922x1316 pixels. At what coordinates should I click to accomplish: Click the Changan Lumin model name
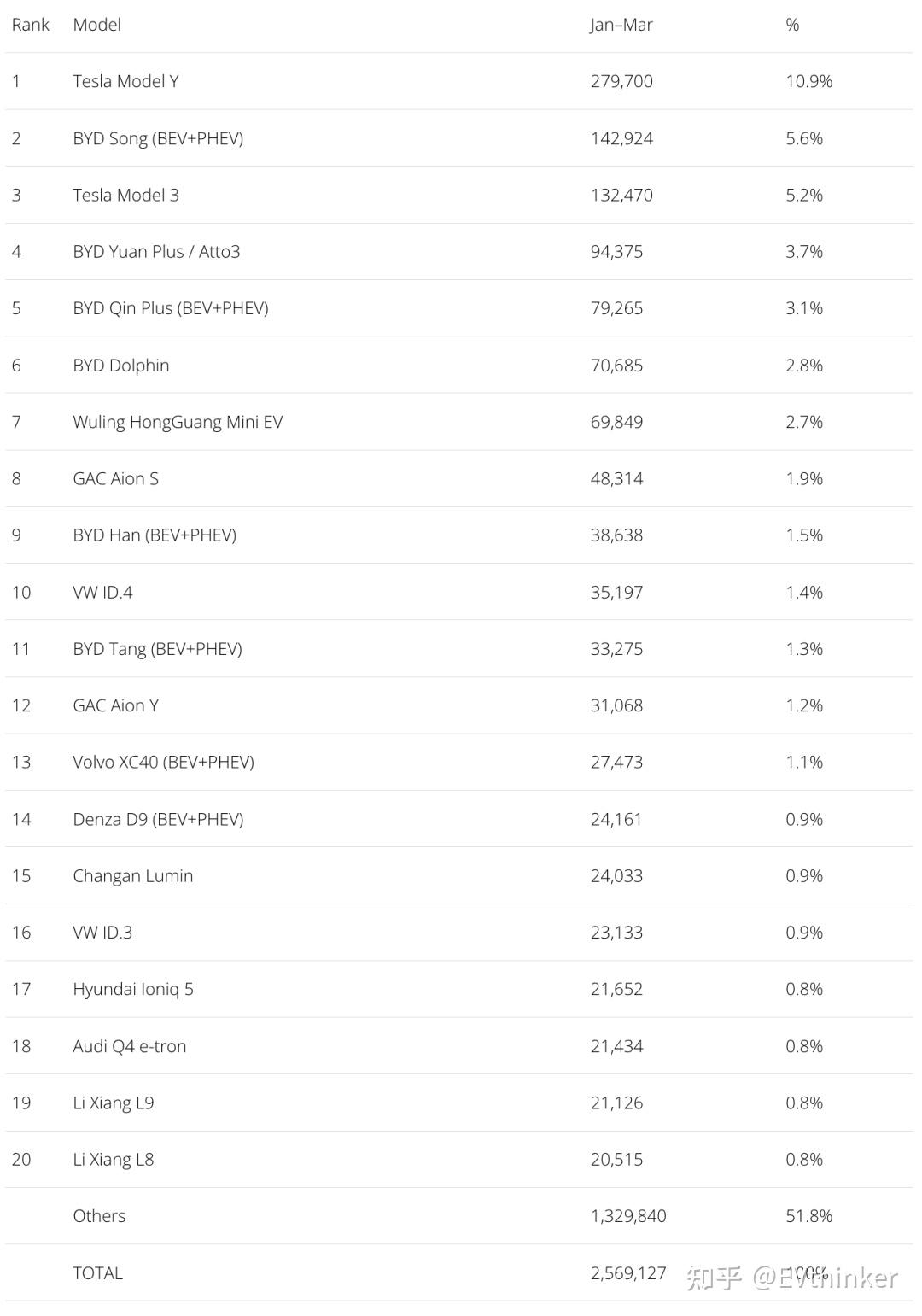132,876
